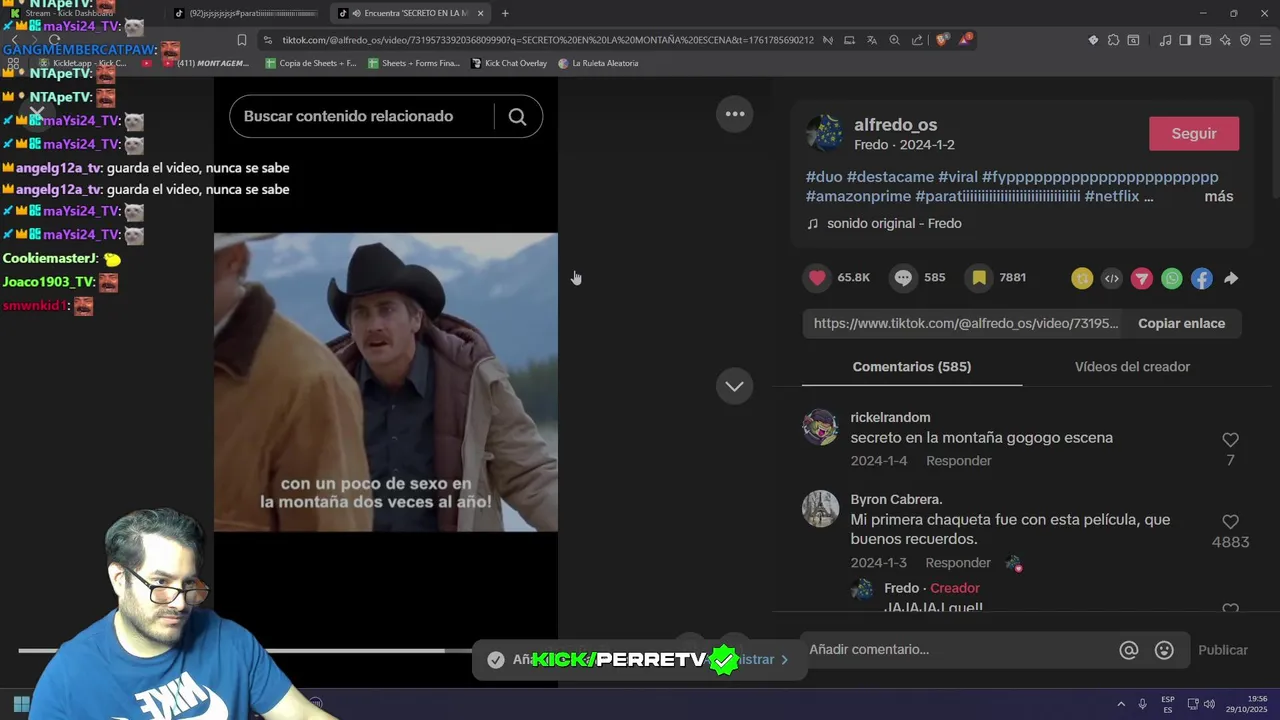Open 'Copia de Sheets + F...' bookmark
This screenshot has width=1280, height=720.
310,63
